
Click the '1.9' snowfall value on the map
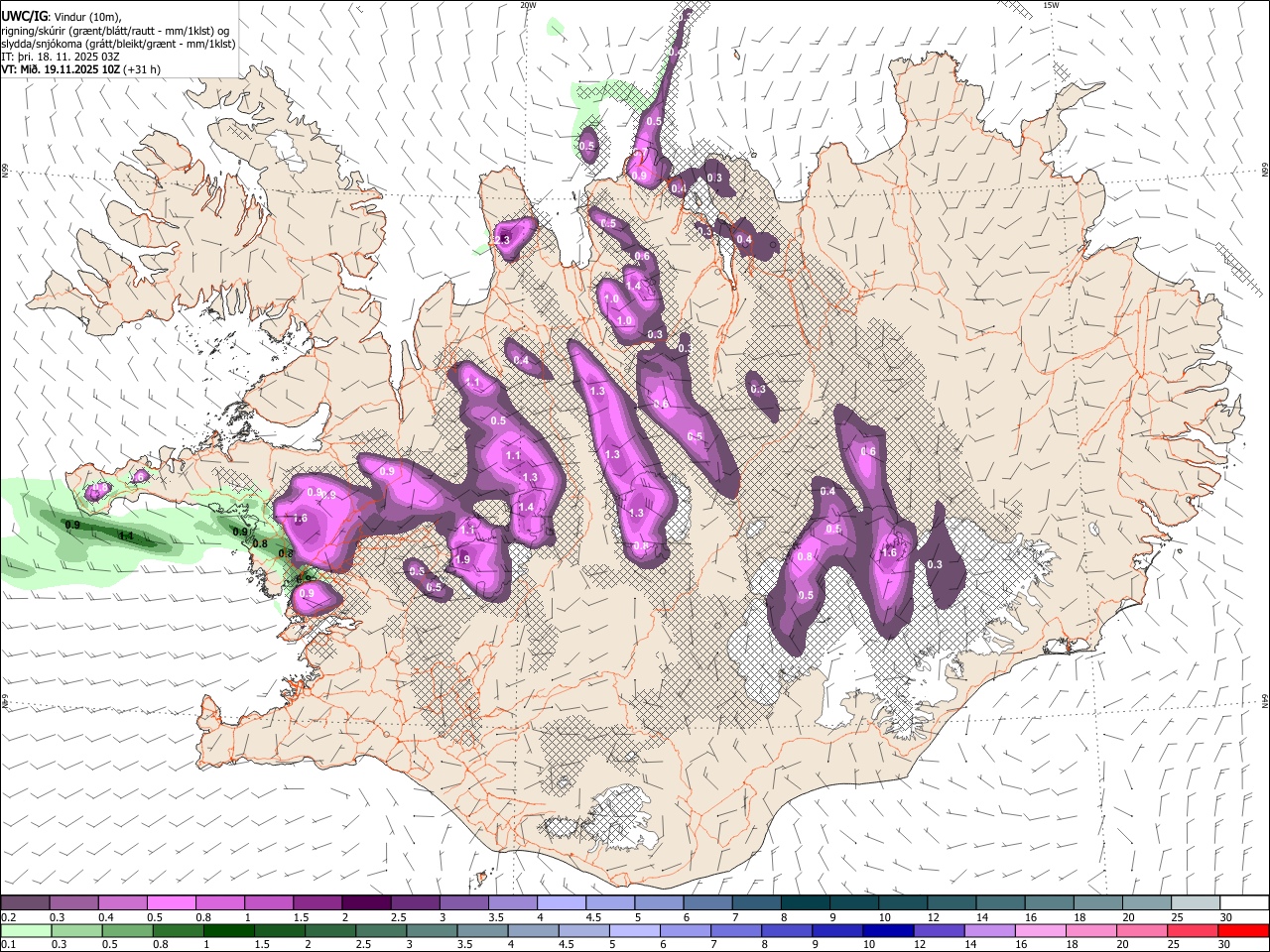click(x=462, y=559)
